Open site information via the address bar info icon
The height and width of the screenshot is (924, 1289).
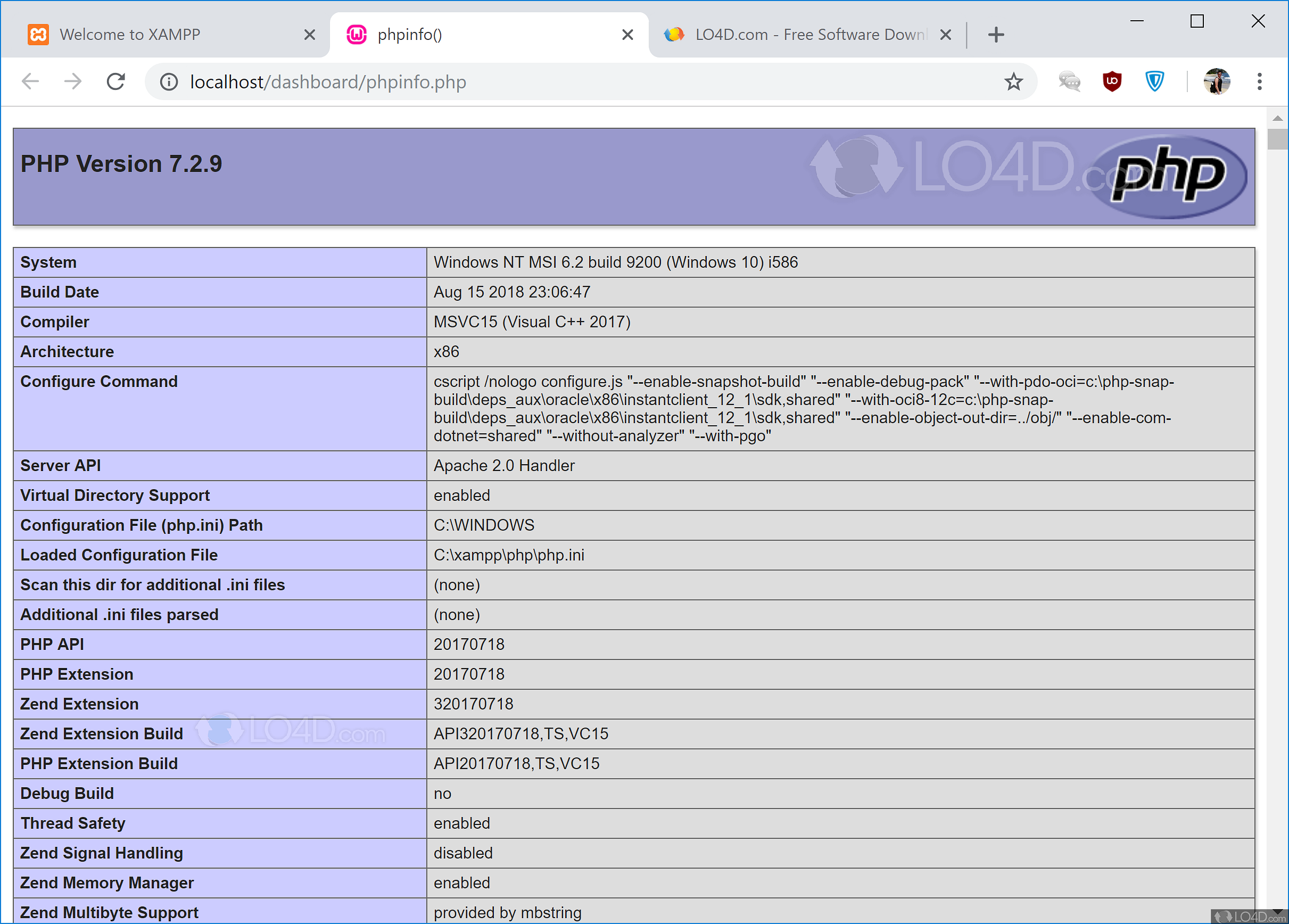[168, 81]
